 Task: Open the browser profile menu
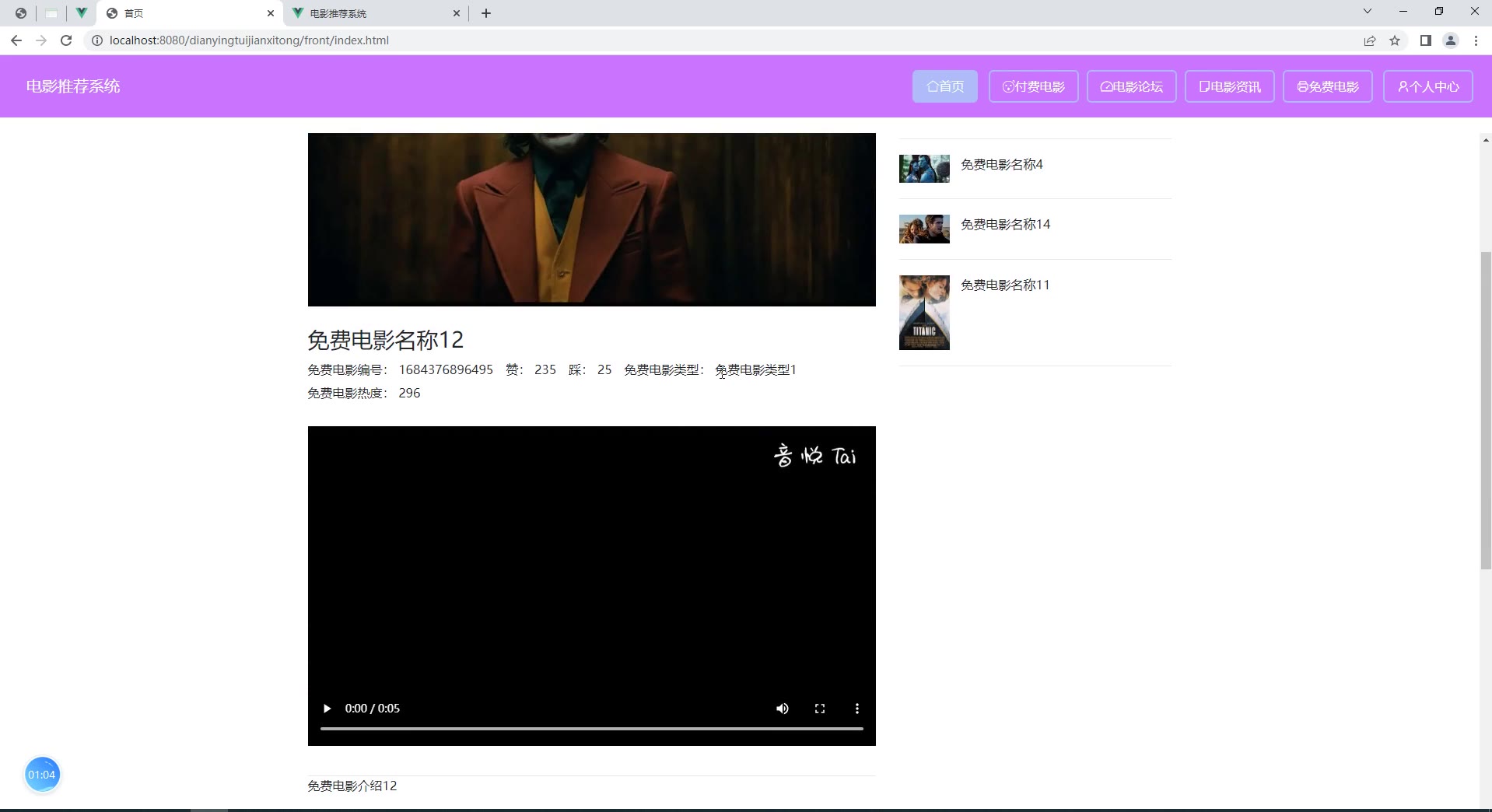click(1451, 40)
